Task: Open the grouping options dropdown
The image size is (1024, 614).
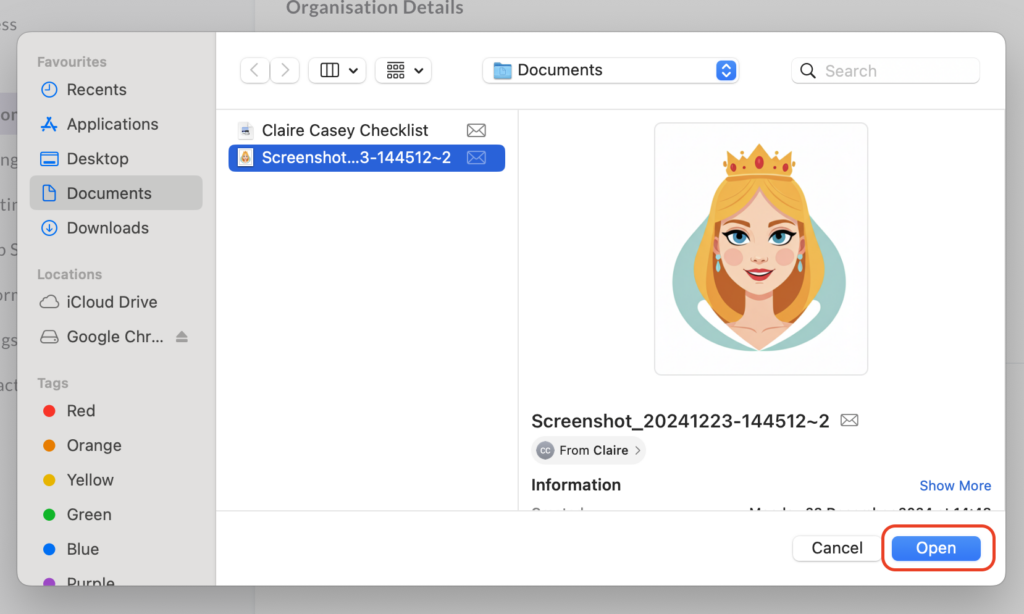Action: [404, 70]
